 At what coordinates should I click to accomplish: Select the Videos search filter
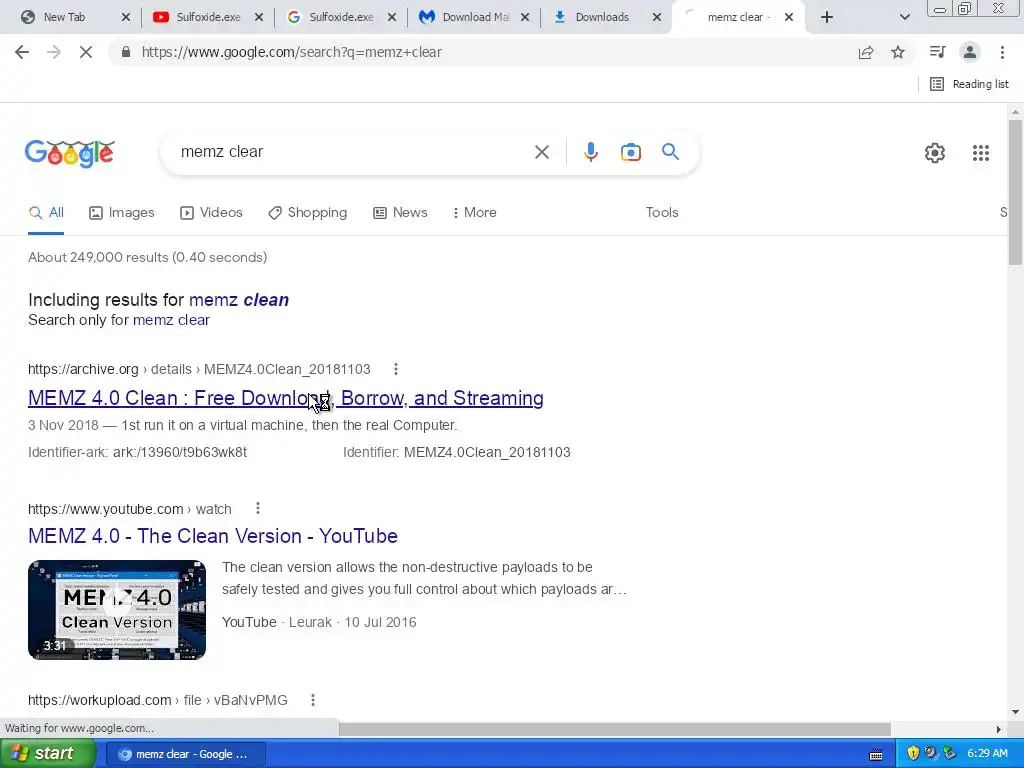(212, 213)
